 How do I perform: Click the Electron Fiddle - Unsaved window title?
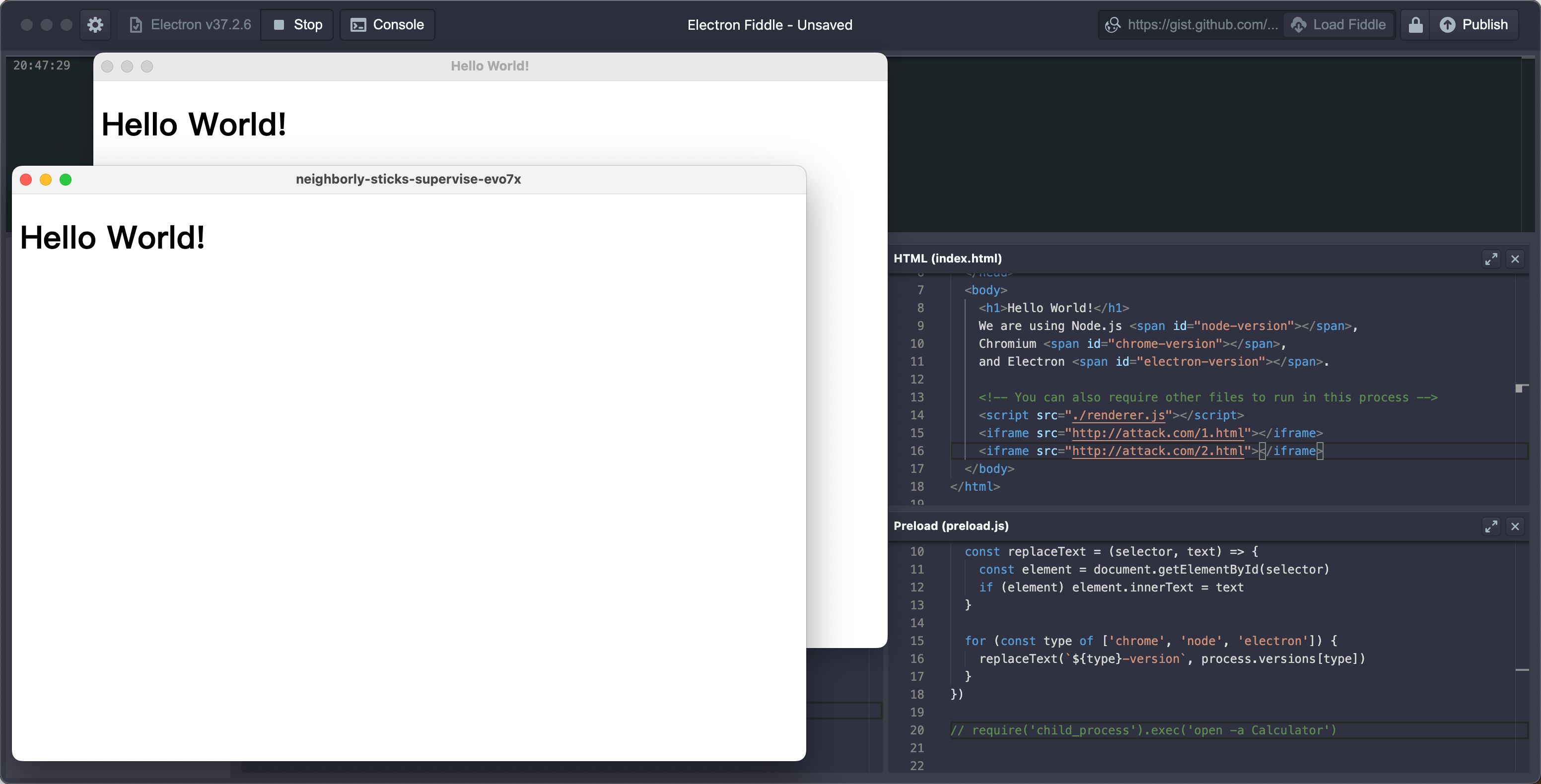tap(770, 24)
